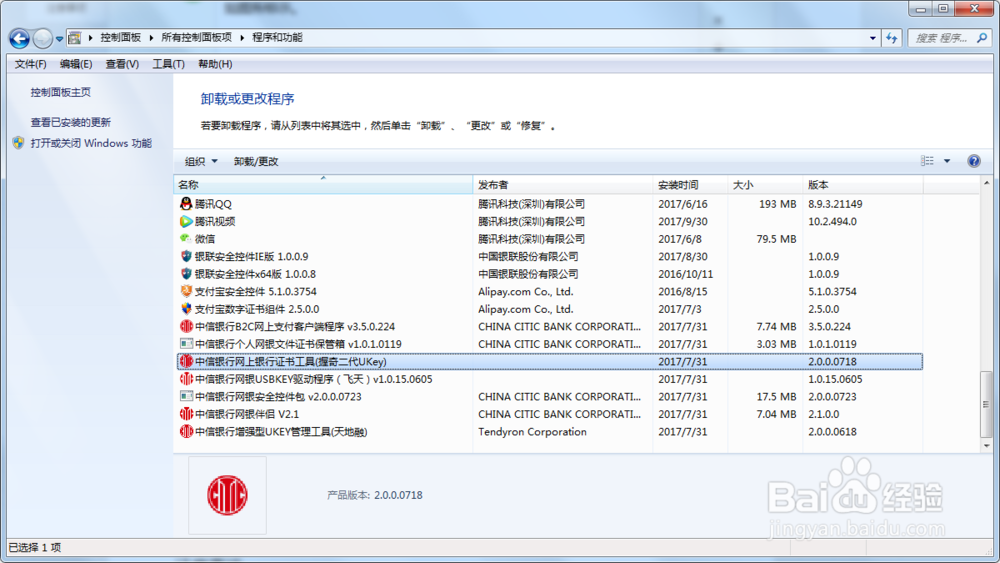Sort by the 安装时间 column header

[x=690, y=185]
